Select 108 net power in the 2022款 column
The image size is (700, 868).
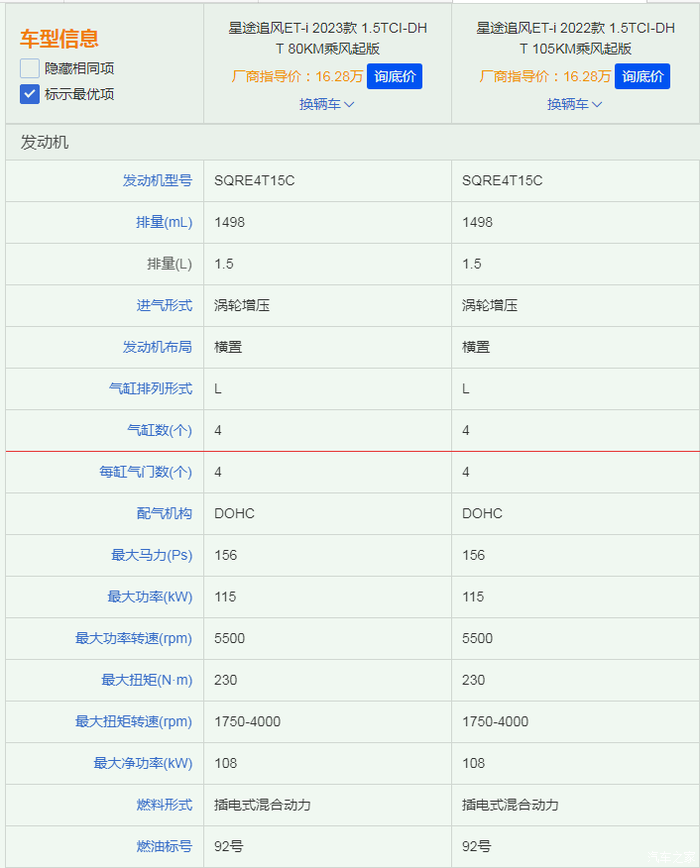click(474, 763)
